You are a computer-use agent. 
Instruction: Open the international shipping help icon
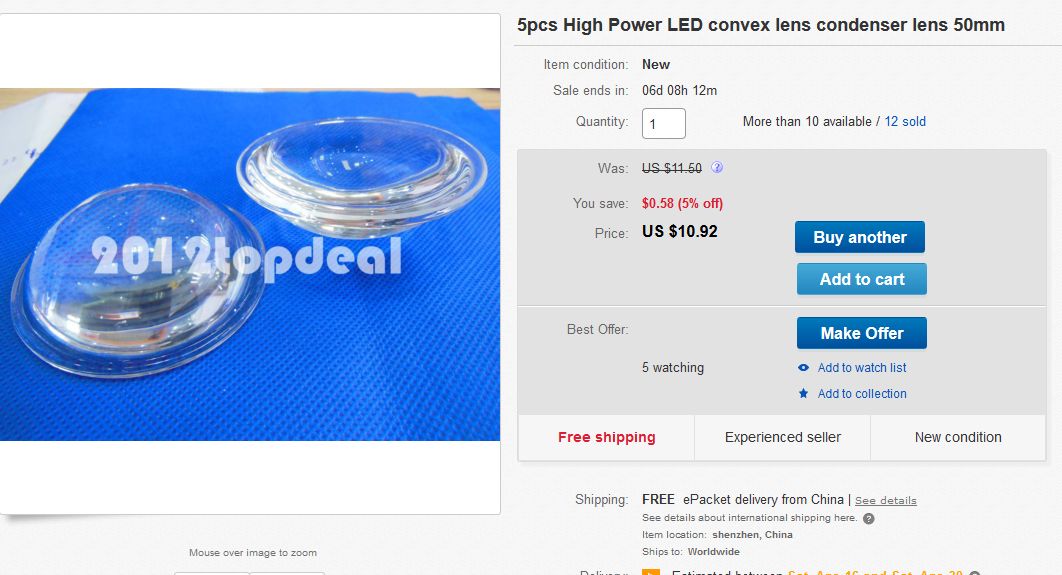(x=868, y=519)
